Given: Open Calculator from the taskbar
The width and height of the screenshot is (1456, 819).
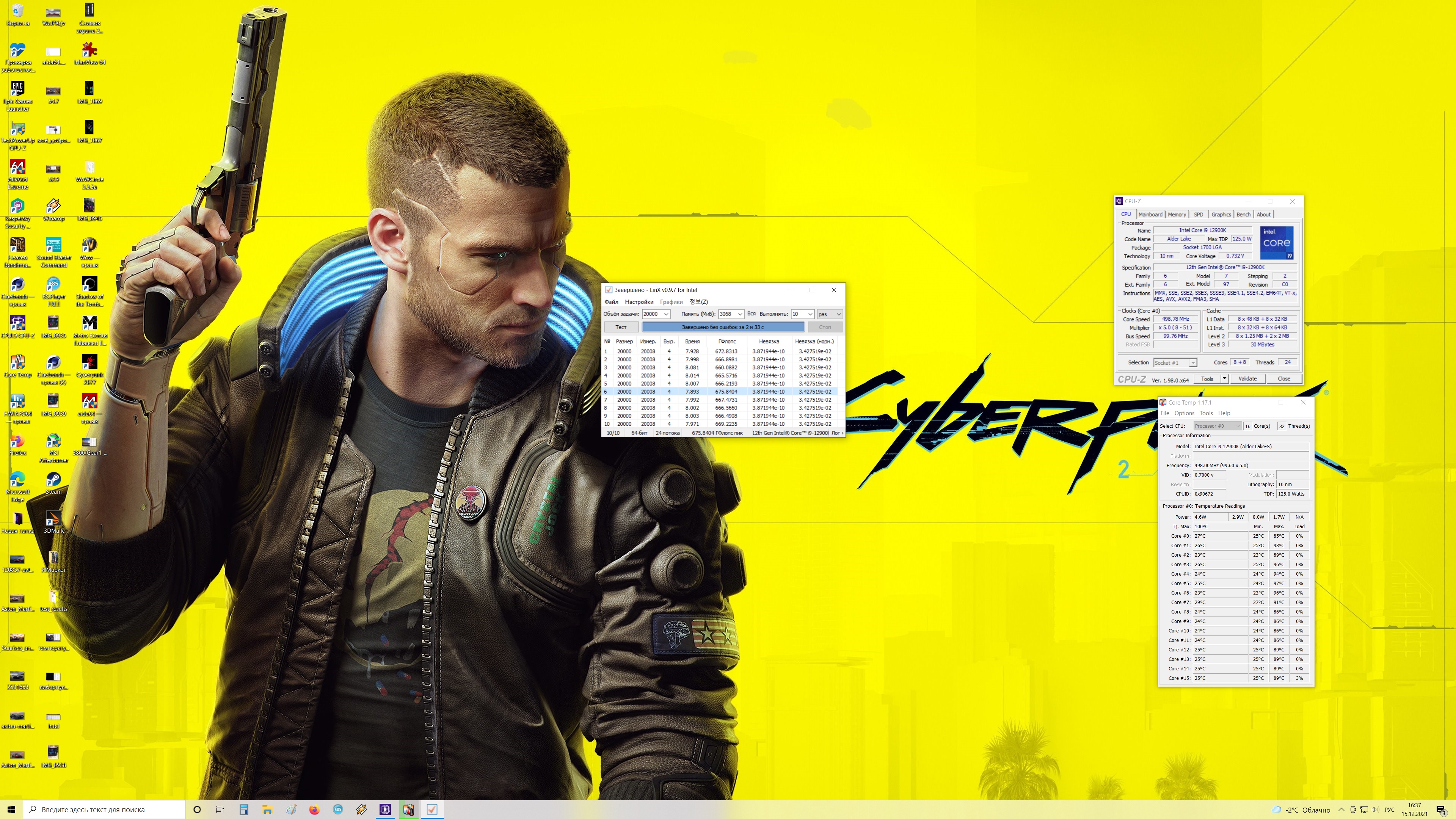Looking at the screenshot, I should click(x=243, y=810).
